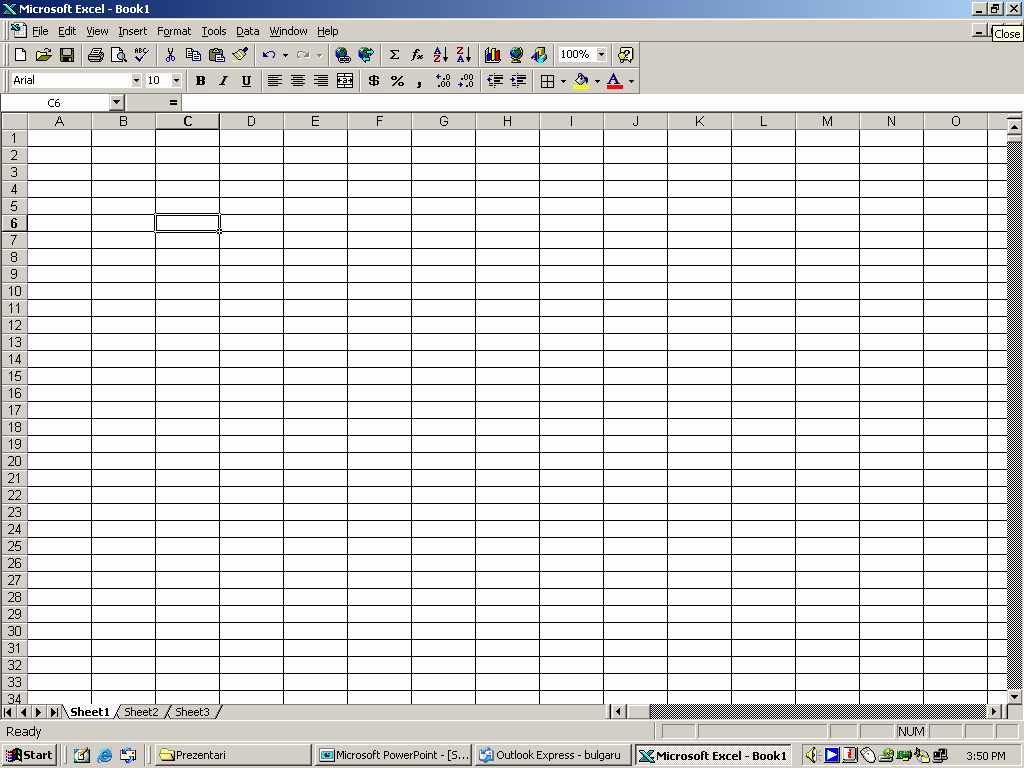Switch to Outlook Express taskbar button
This screenshot has height=768, width=1024.
[x=552, y=755]
